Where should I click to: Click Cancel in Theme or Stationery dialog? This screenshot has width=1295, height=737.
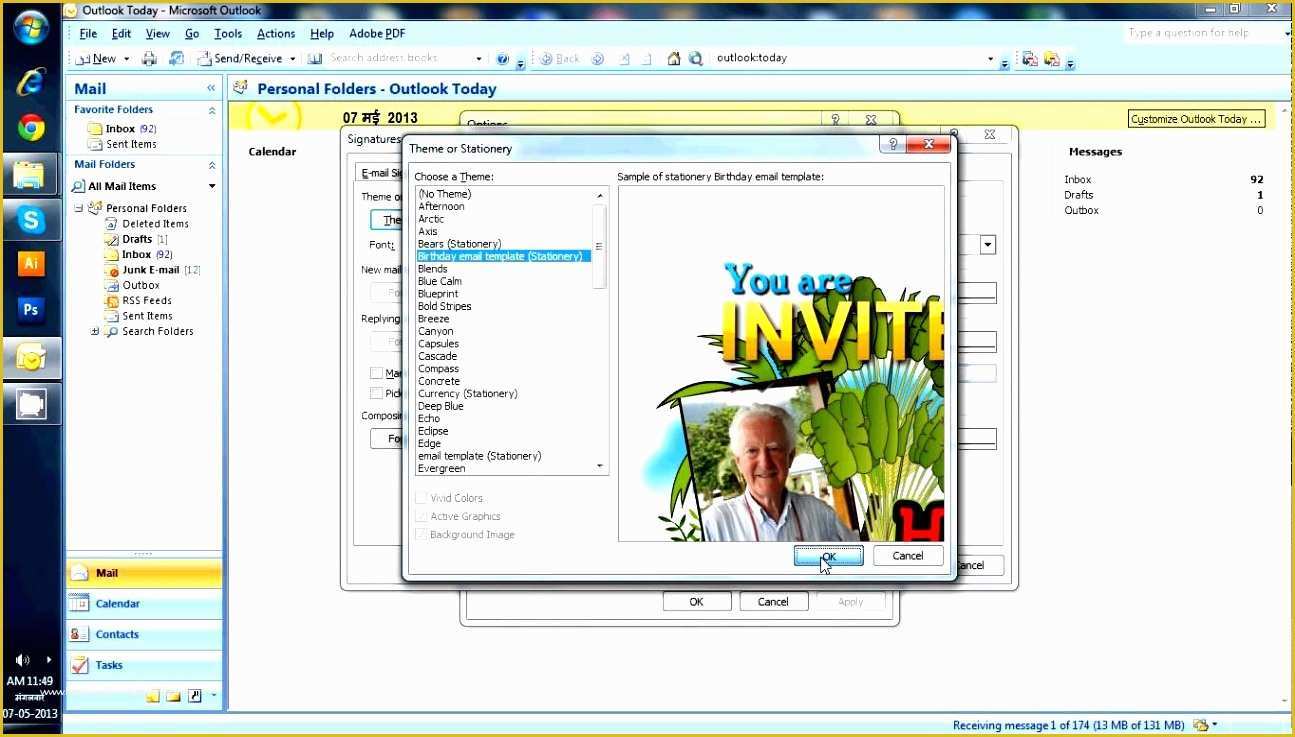coord(908,556)
